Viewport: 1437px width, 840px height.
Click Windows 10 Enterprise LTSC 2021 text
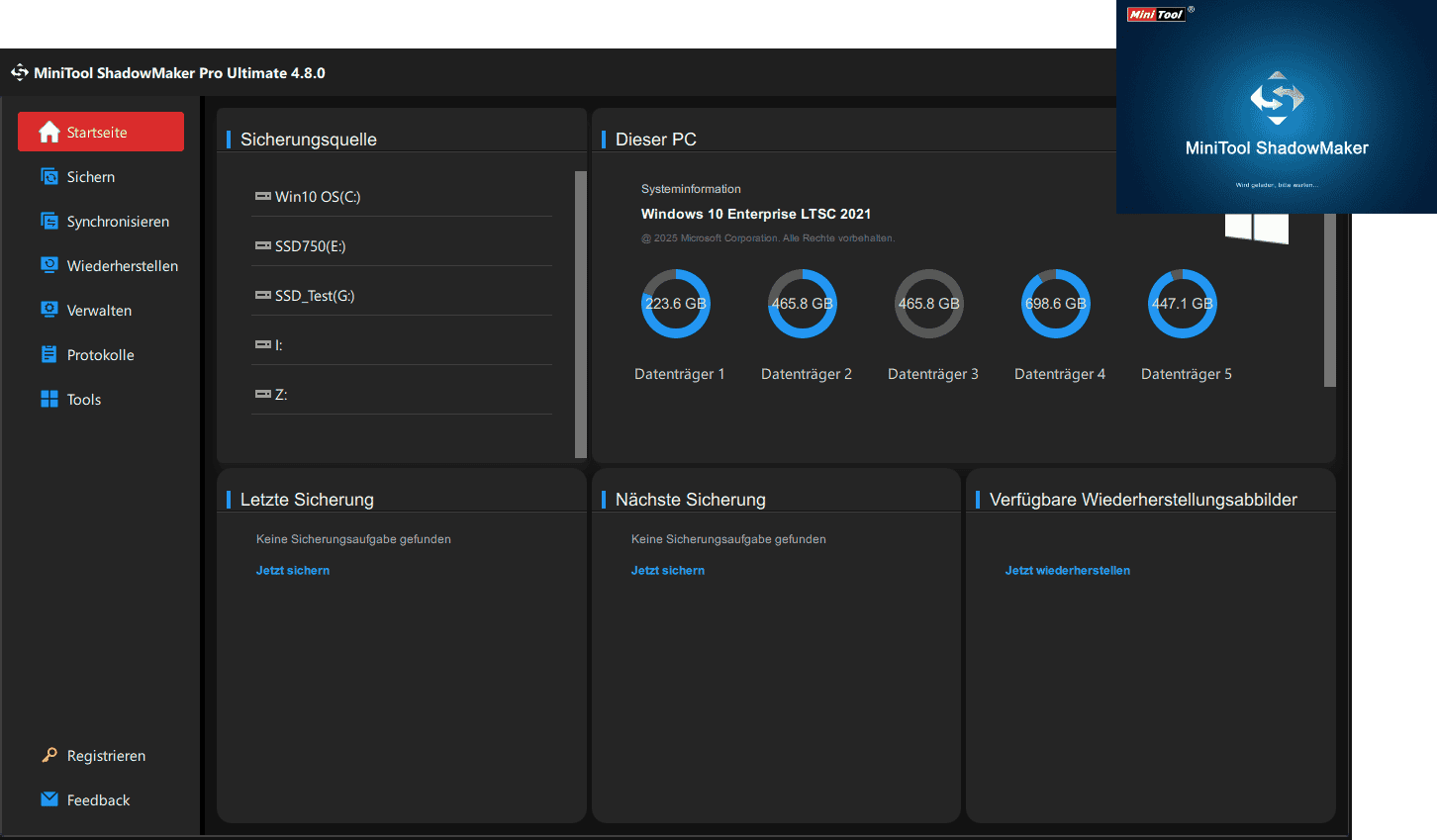(756, 214)
